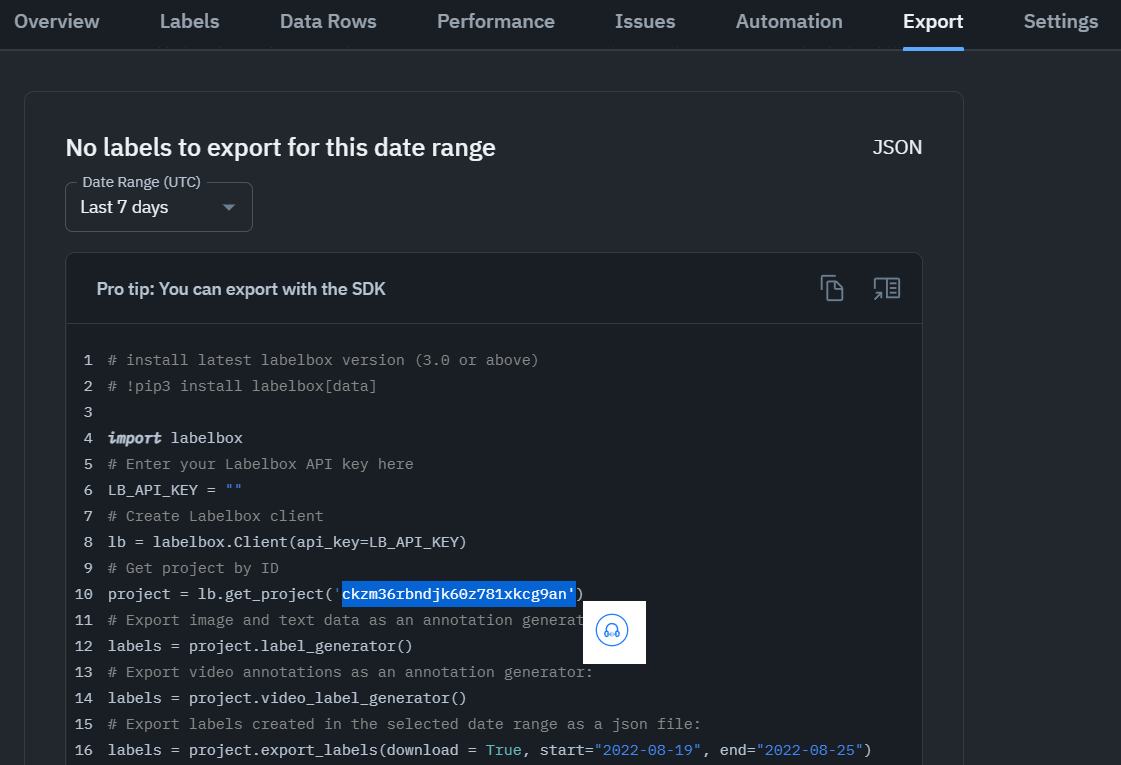Image resolution: width=1121 pixels, height=765 pixels.
Task: Select the JSON export format
Action: pyautogui.click(x=897, y=147)
